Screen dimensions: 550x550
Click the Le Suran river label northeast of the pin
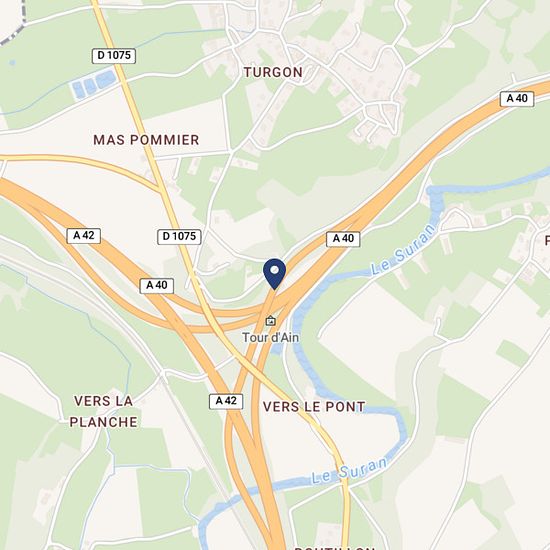click(x=403, y=249)
